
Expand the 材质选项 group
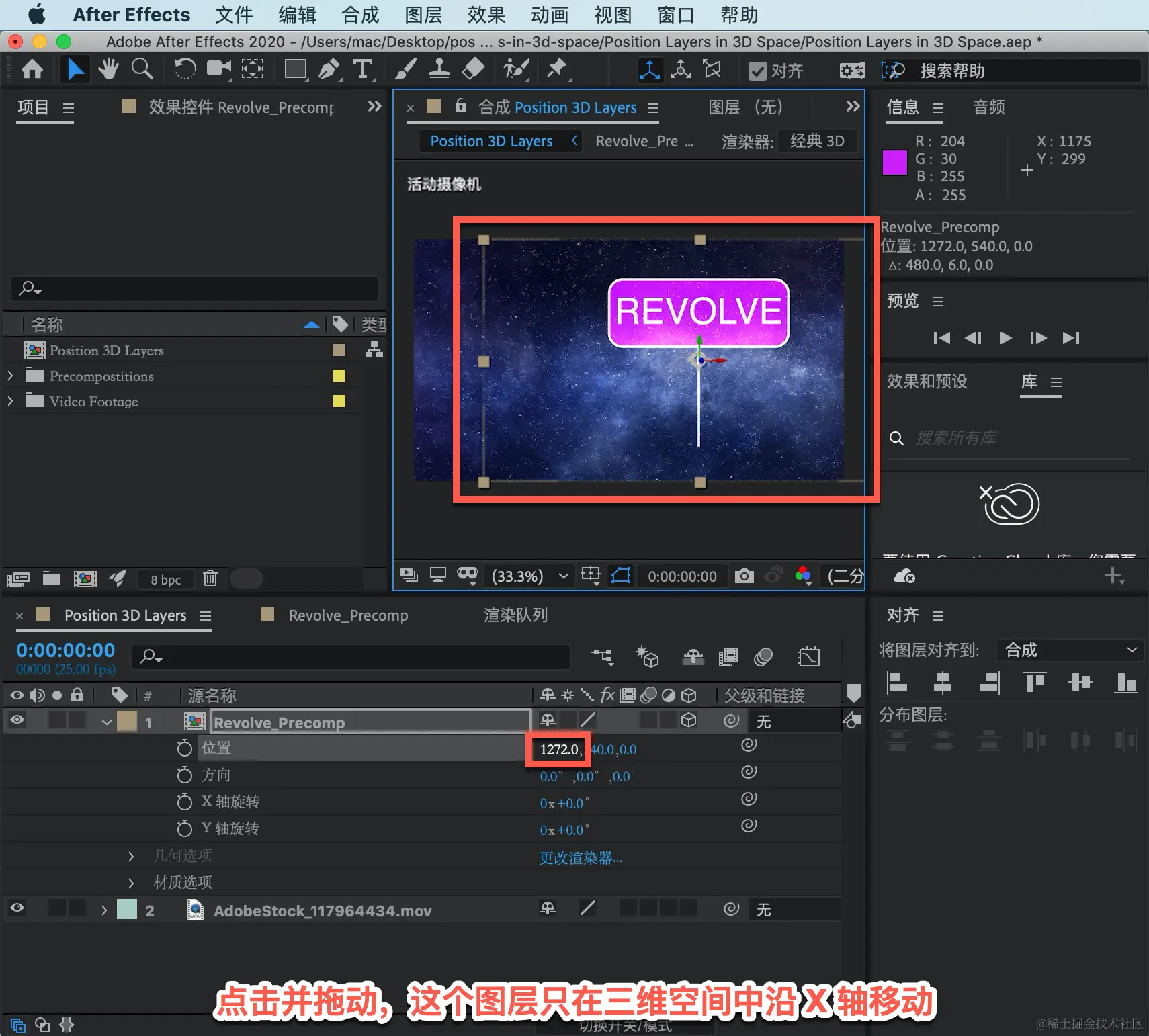(131, 883)
